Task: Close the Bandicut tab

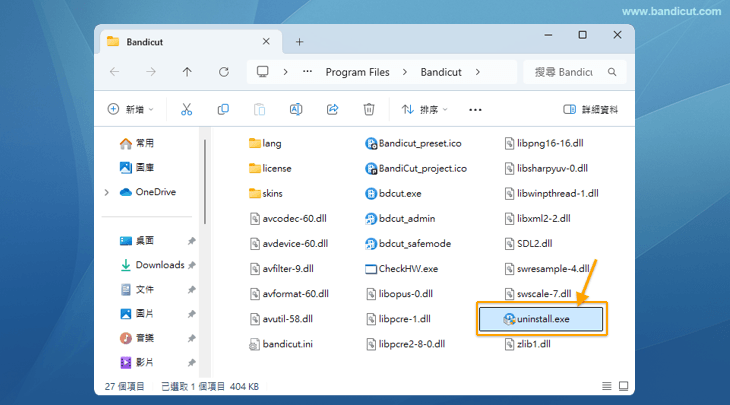Action: click(266, 41)
